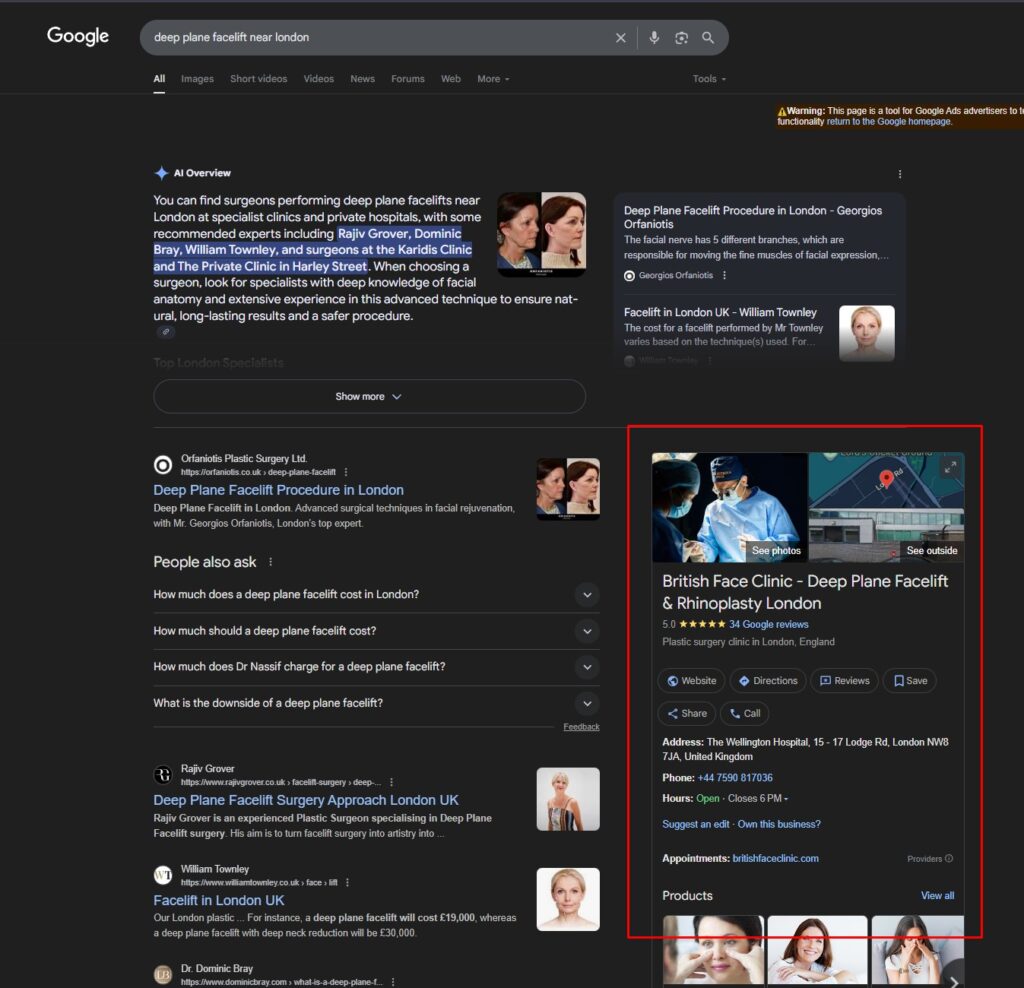Expand the map in British Face Clinic panel
This screenshot has width=1024, height=988.
click(950, 467)
